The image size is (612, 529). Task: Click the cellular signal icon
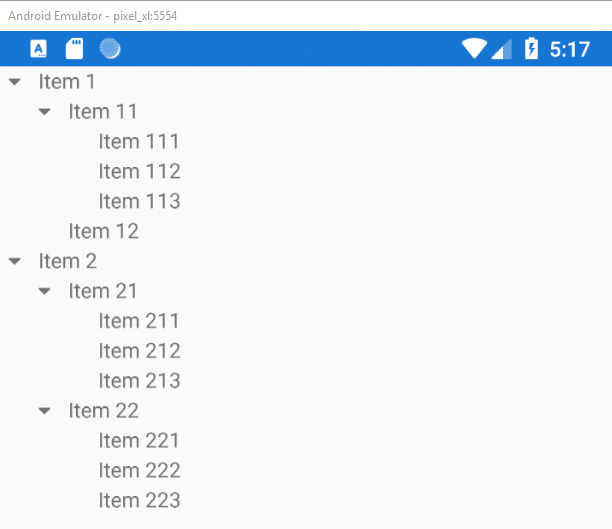[x=501, y=48]
